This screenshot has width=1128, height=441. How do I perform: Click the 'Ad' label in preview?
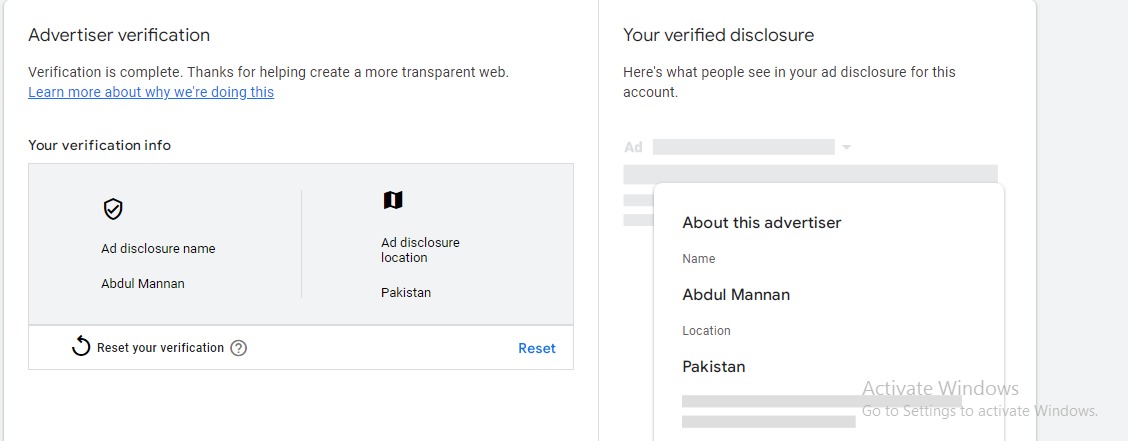click(633, 147)
